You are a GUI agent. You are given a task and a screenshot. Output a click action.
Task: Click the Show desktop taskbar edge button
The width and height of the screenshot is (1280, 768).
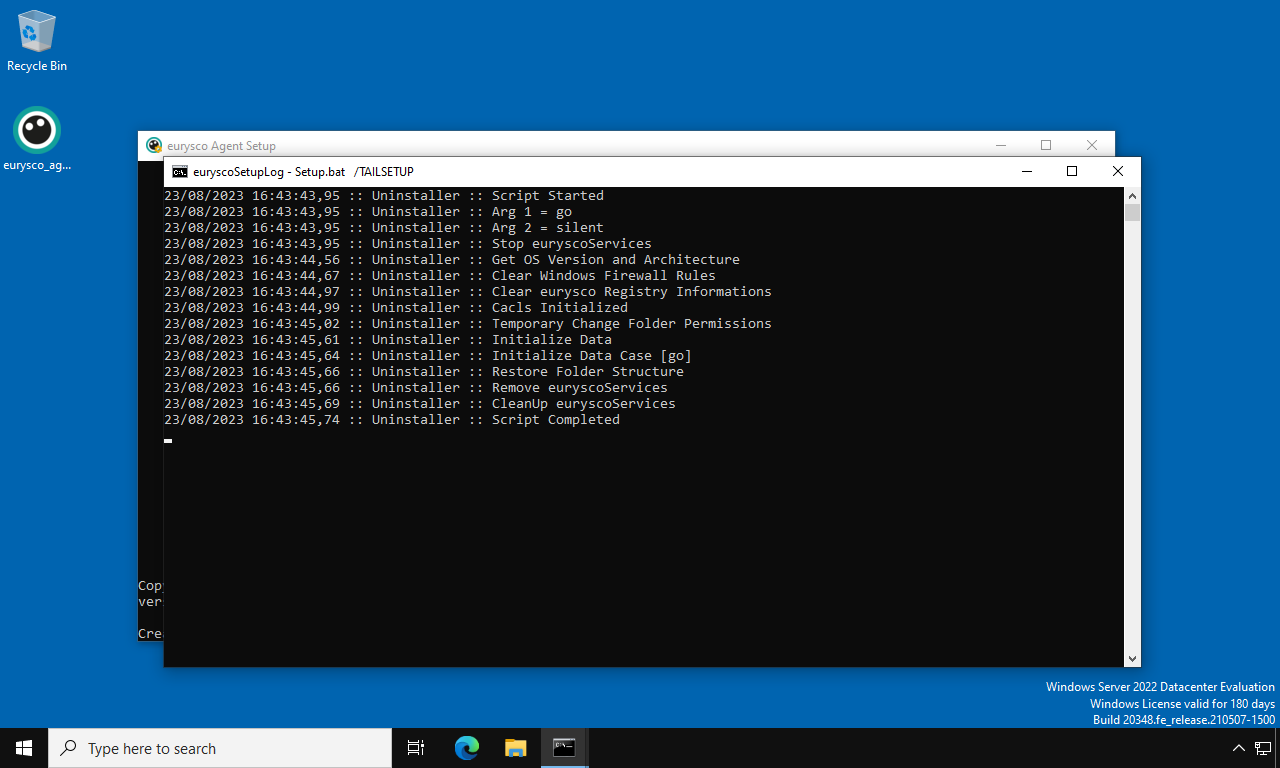(1277, 748)
